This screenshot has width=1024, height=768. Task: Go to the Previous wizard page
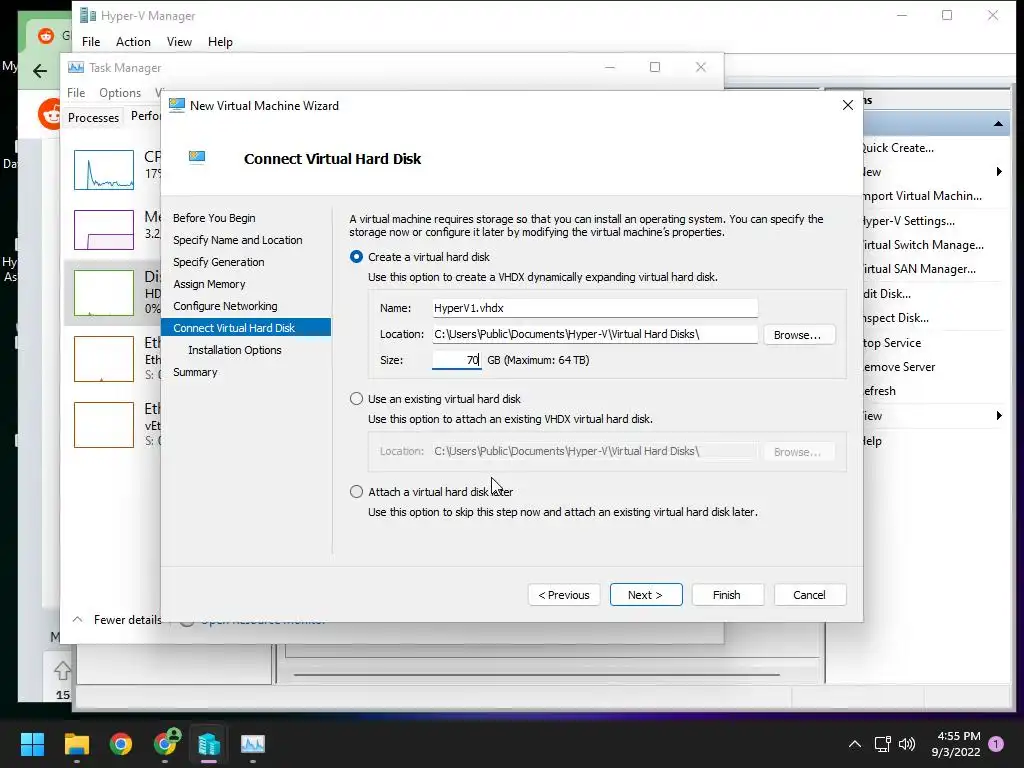pyautogui.click(x=564, y=595)
